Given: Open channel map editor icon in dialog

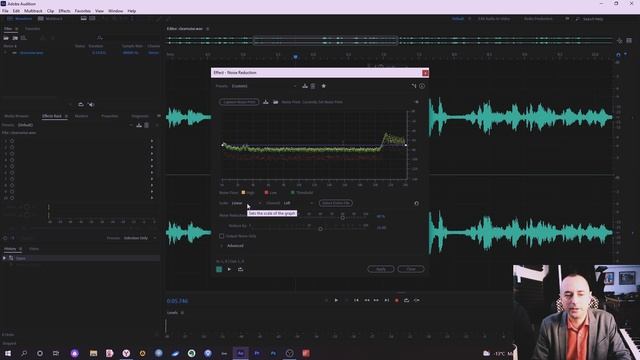Looking at the screenshot, I should pos(414,86).
